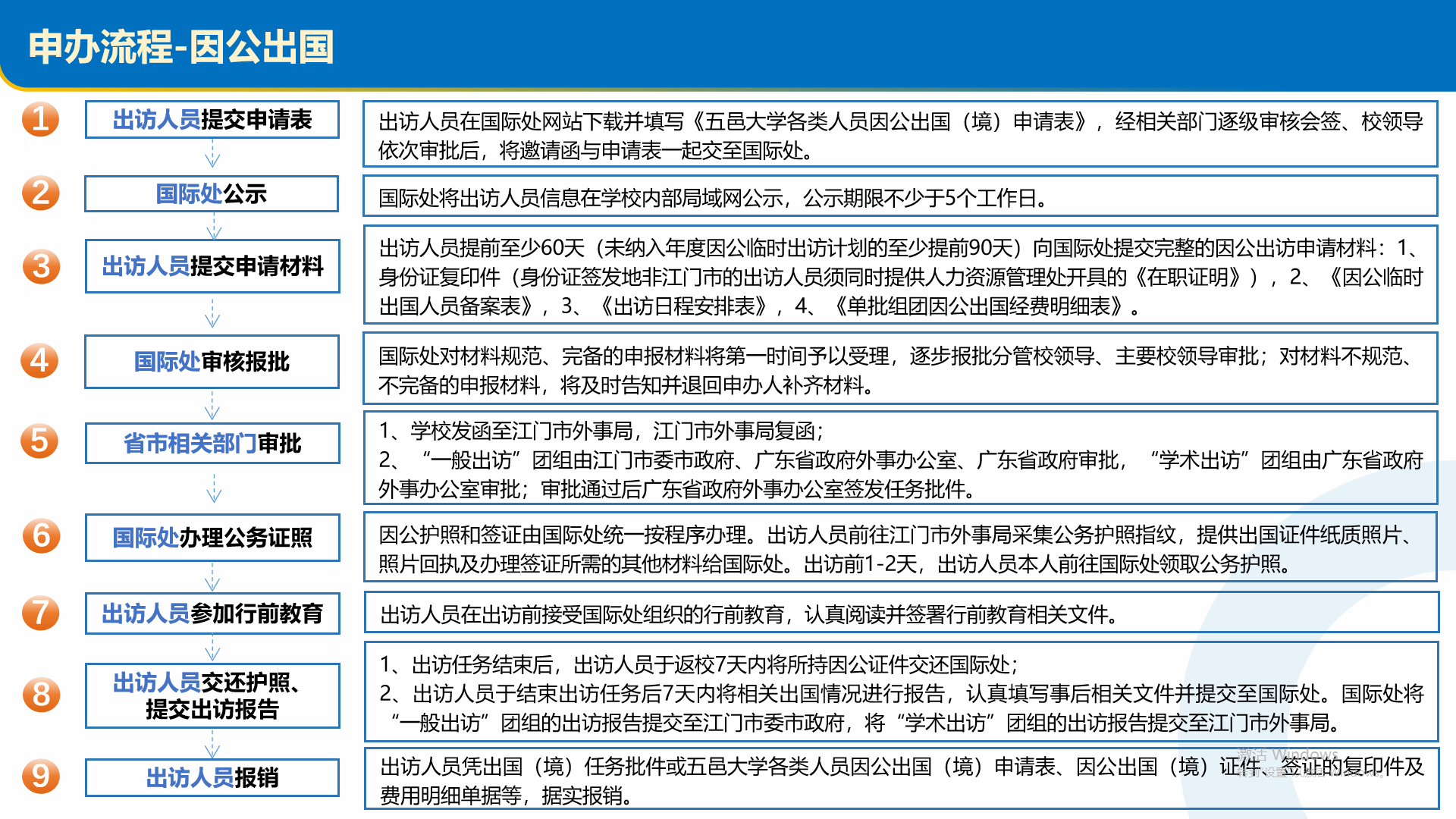Image resolution: width=1456 pixels, height=819 pixels.
Task: Click the orange number 6 circle
Action: coord(41,535)
